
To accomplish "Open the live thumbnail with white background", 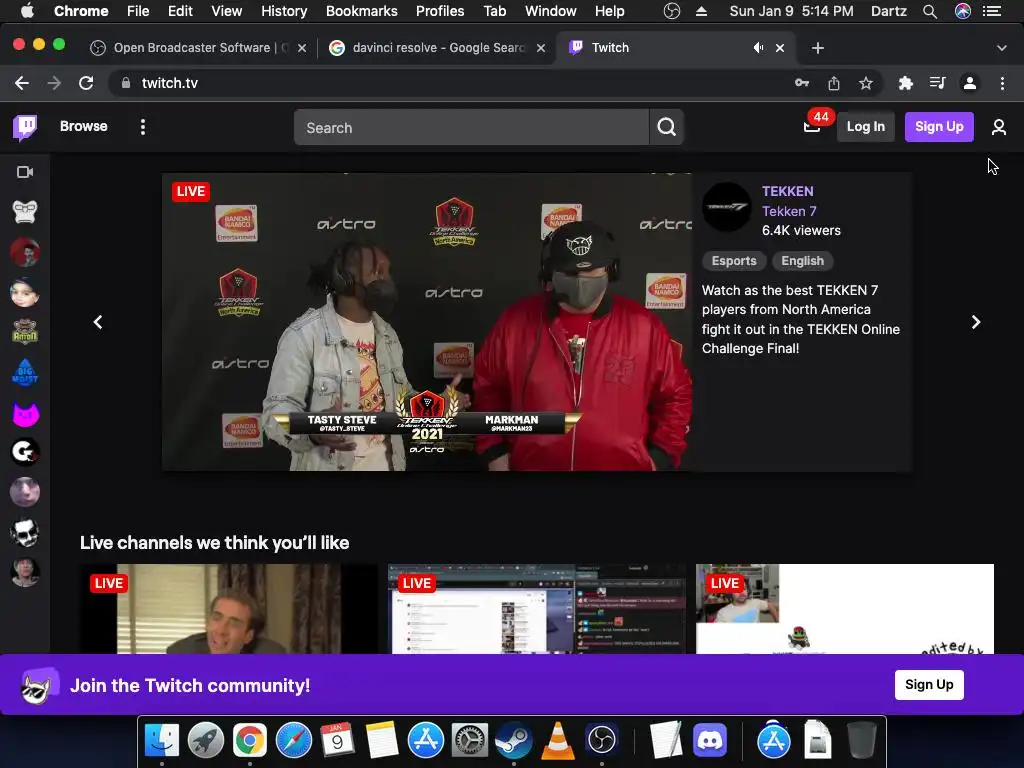I will 845,609.
